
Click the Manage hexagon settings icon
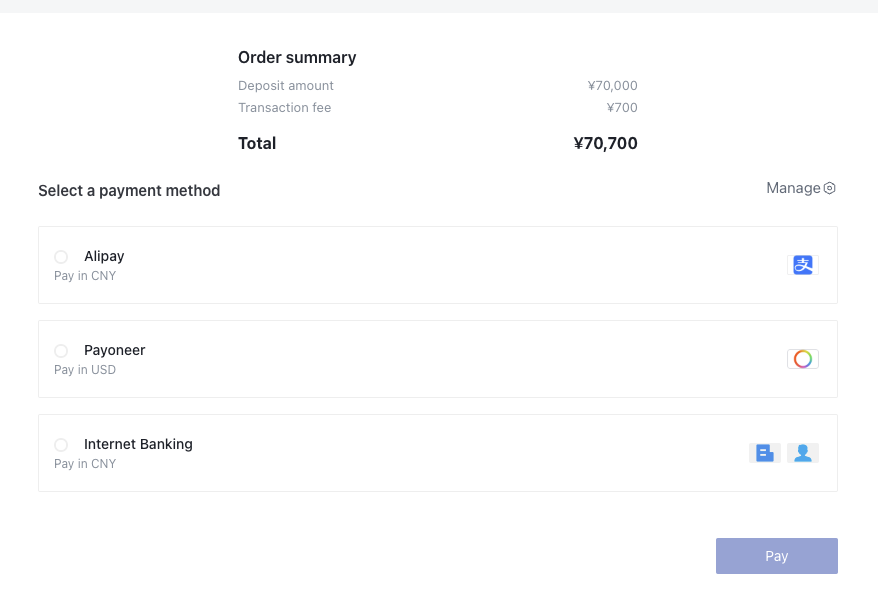pos(829,188)
